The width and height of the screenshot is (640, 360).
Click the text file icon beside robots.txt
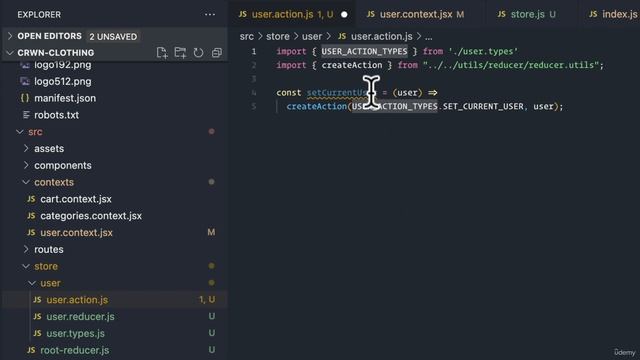(x=26, y=115)
